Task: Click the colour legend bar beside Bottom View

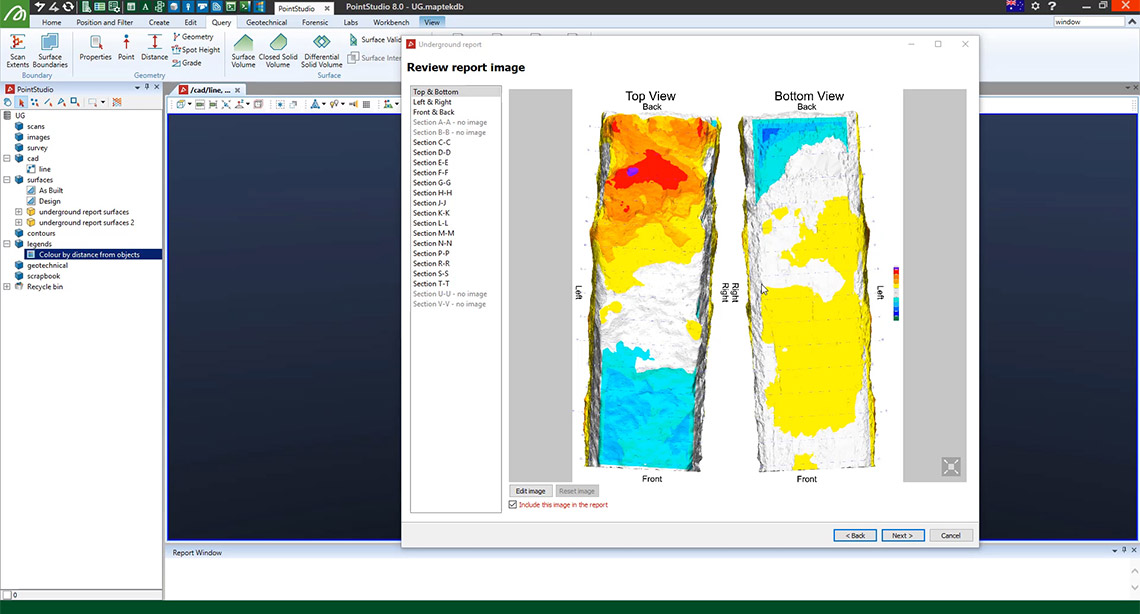Action: click(x=896, y=293)
